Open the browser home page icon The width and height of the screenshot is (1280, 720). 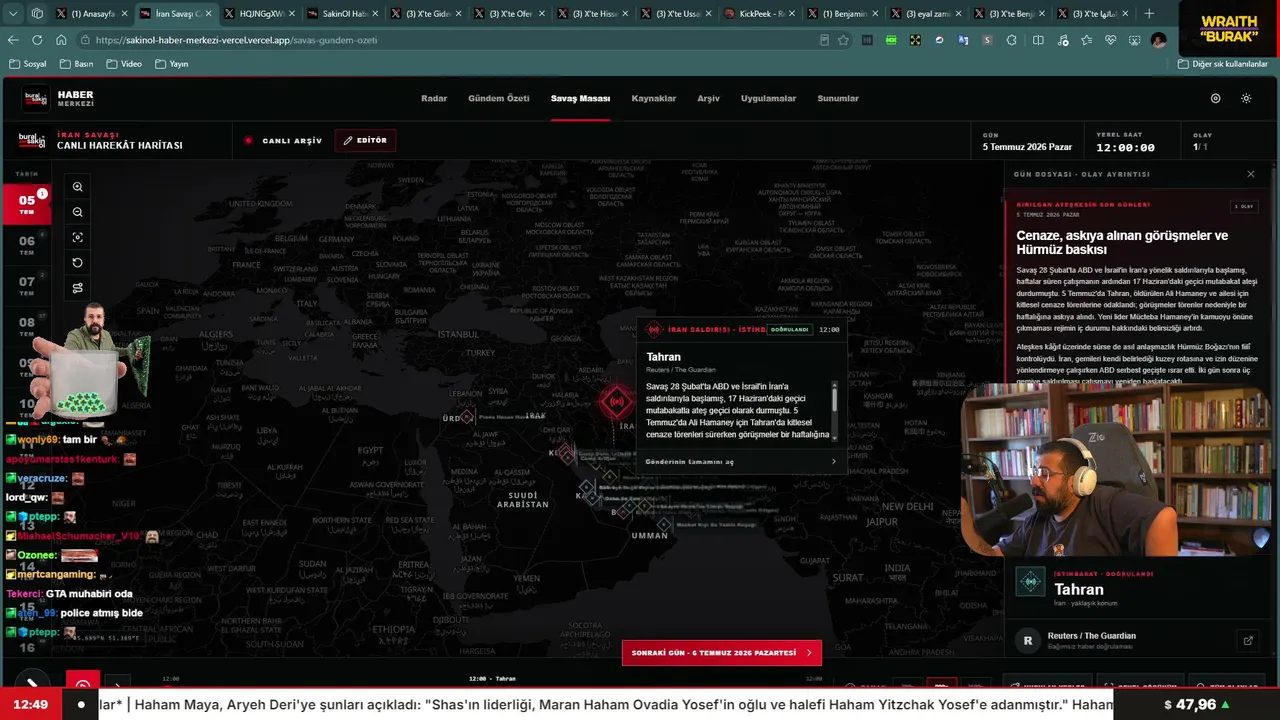point(61,40)
